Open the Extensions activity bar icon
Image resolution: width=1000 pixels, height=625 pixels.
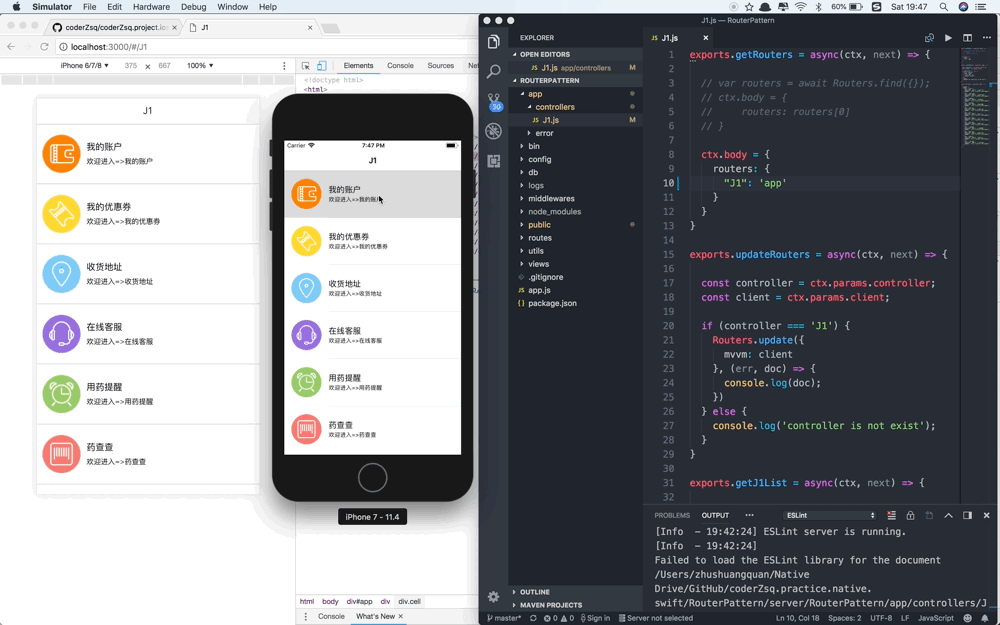tap(494, 161)
